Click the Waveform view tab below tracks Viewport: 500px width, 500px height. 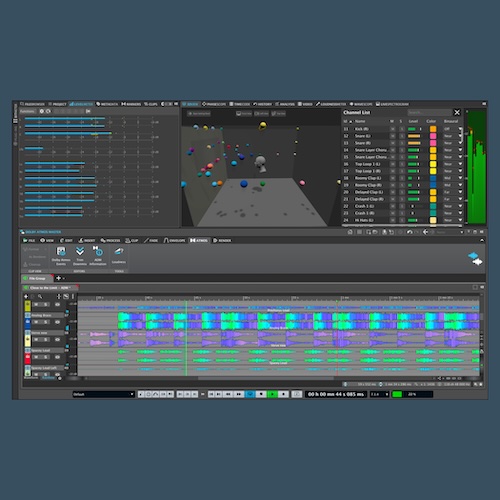click(31, 378)
